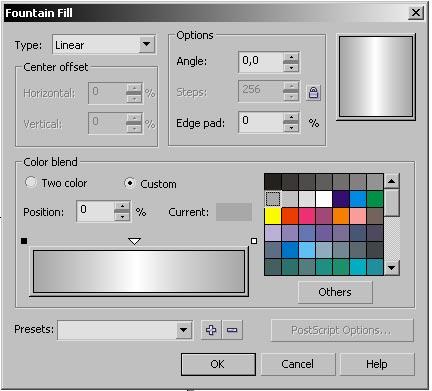Image resolution: width=432 pixels, height=391 pixels.
Task: Select the black start color marker
Action: click(24, 241)
